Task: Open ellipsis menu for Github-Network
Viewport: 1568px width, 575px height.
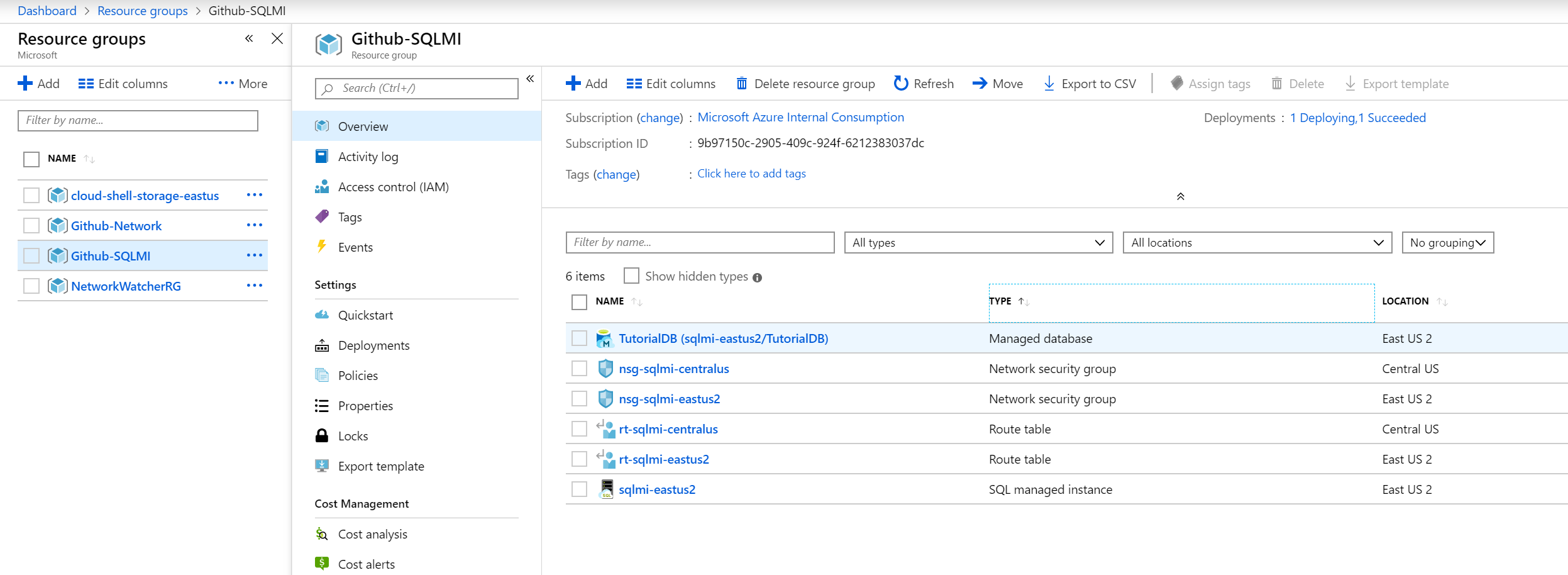Action: pyautogui.click(x=255, y=225)
